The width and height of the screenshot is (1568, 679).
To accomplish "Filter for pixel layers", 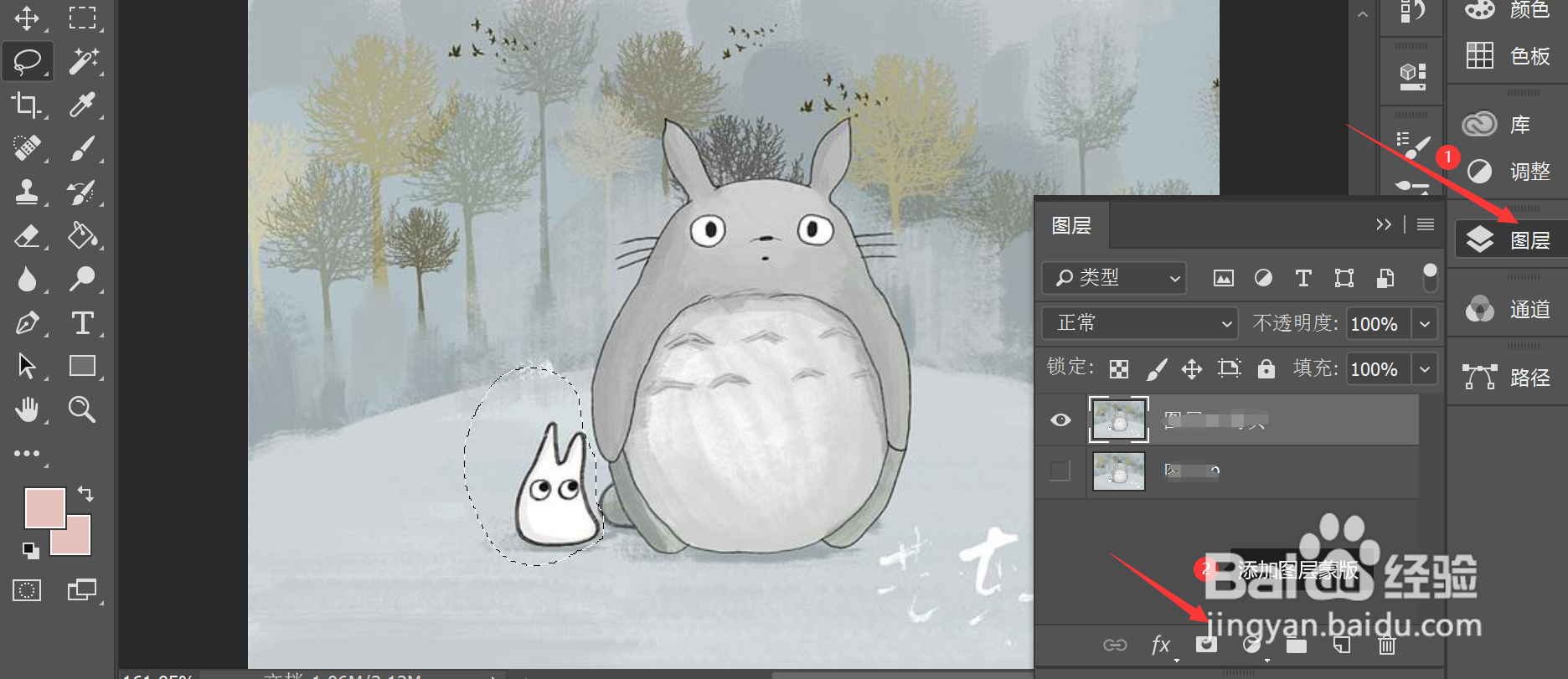I will pos(1224,278).
